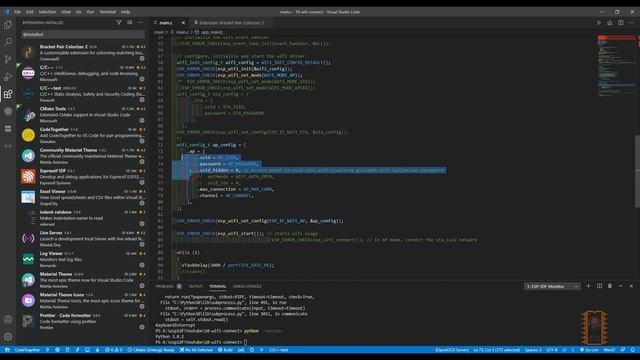Open manage gear for CMake Tools extension

click(x=142, y=120)
